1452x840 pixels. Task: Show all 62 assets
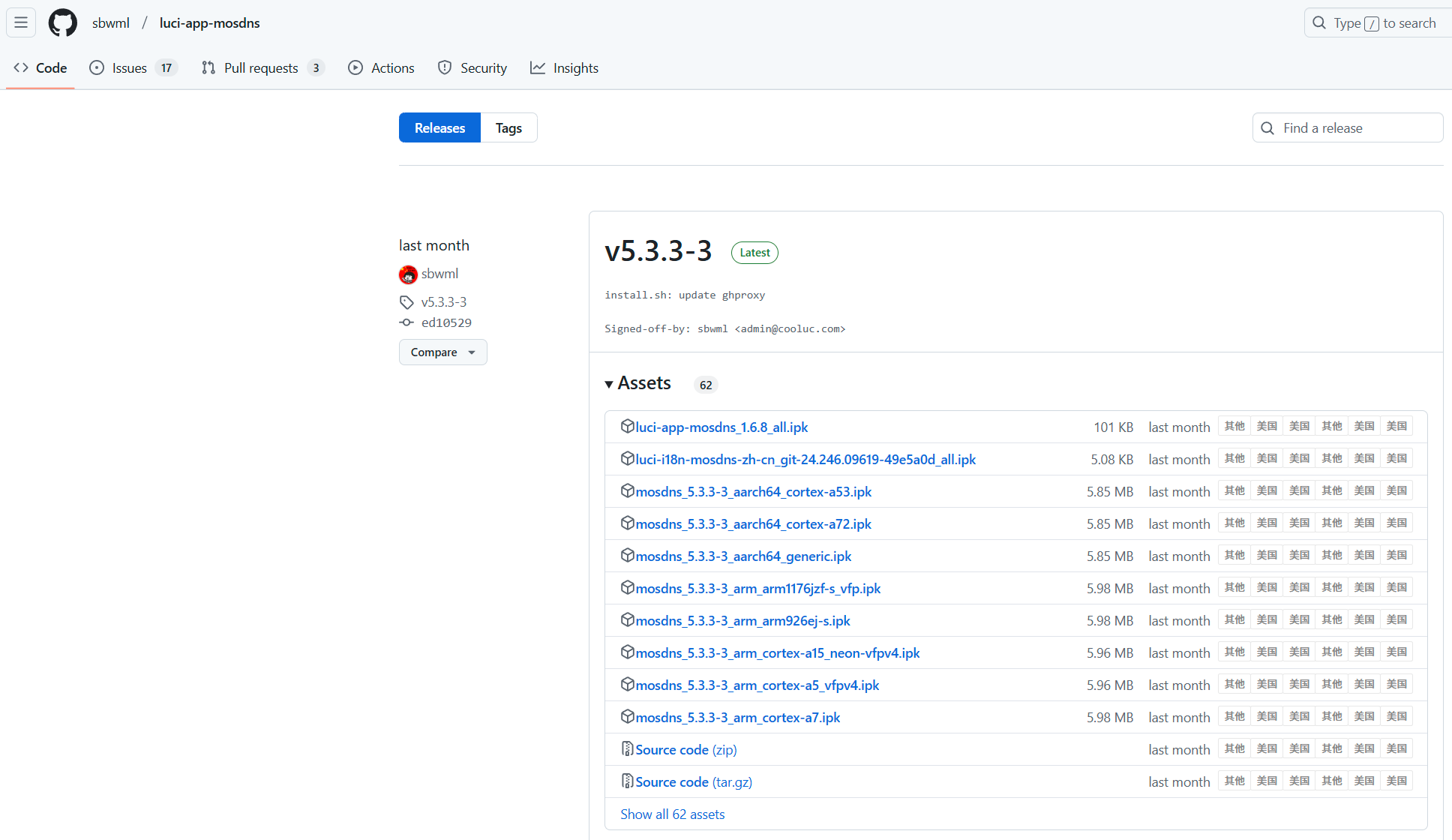pyautogui.click(x=672, y=814)
